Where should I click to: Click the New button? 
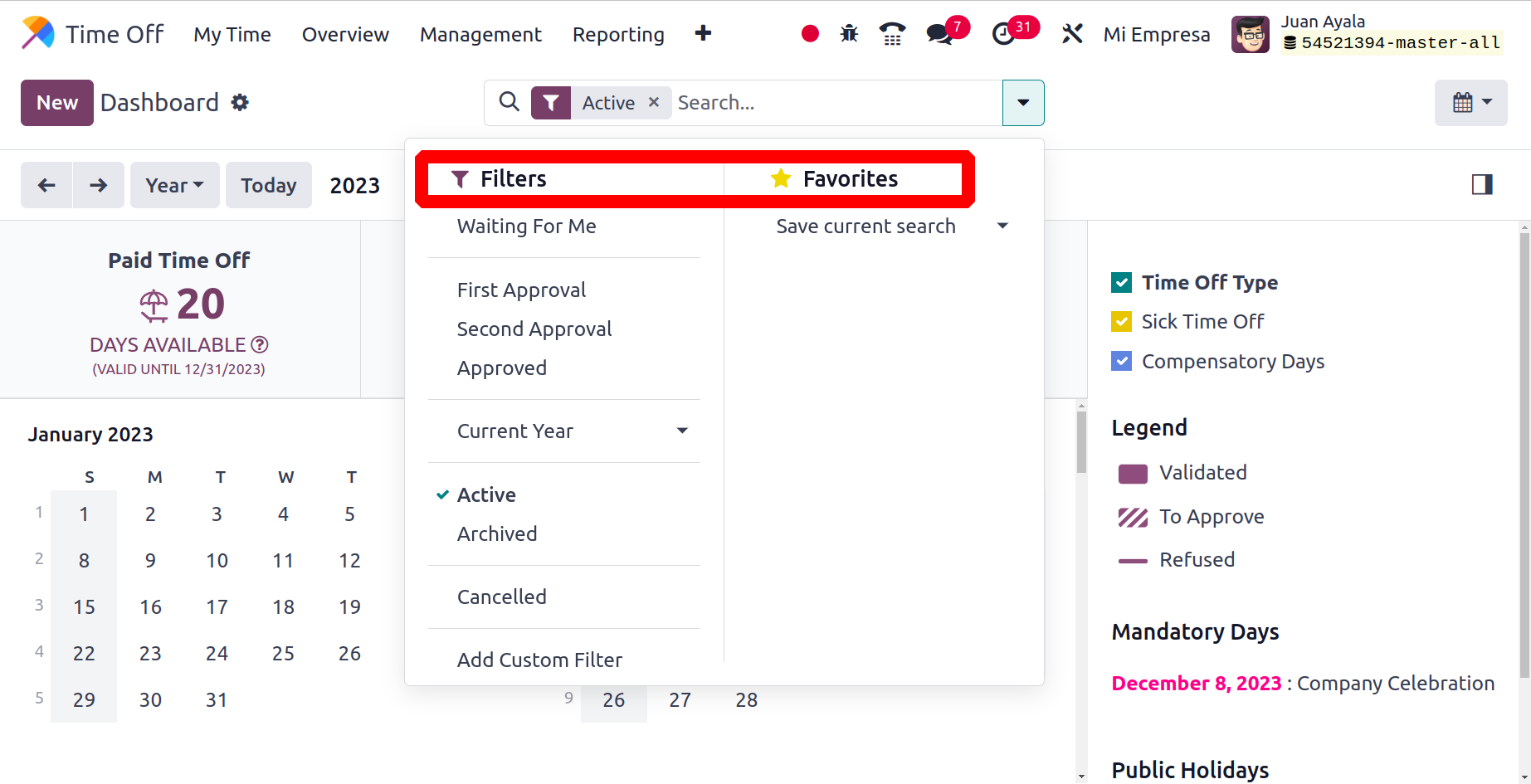57,103
